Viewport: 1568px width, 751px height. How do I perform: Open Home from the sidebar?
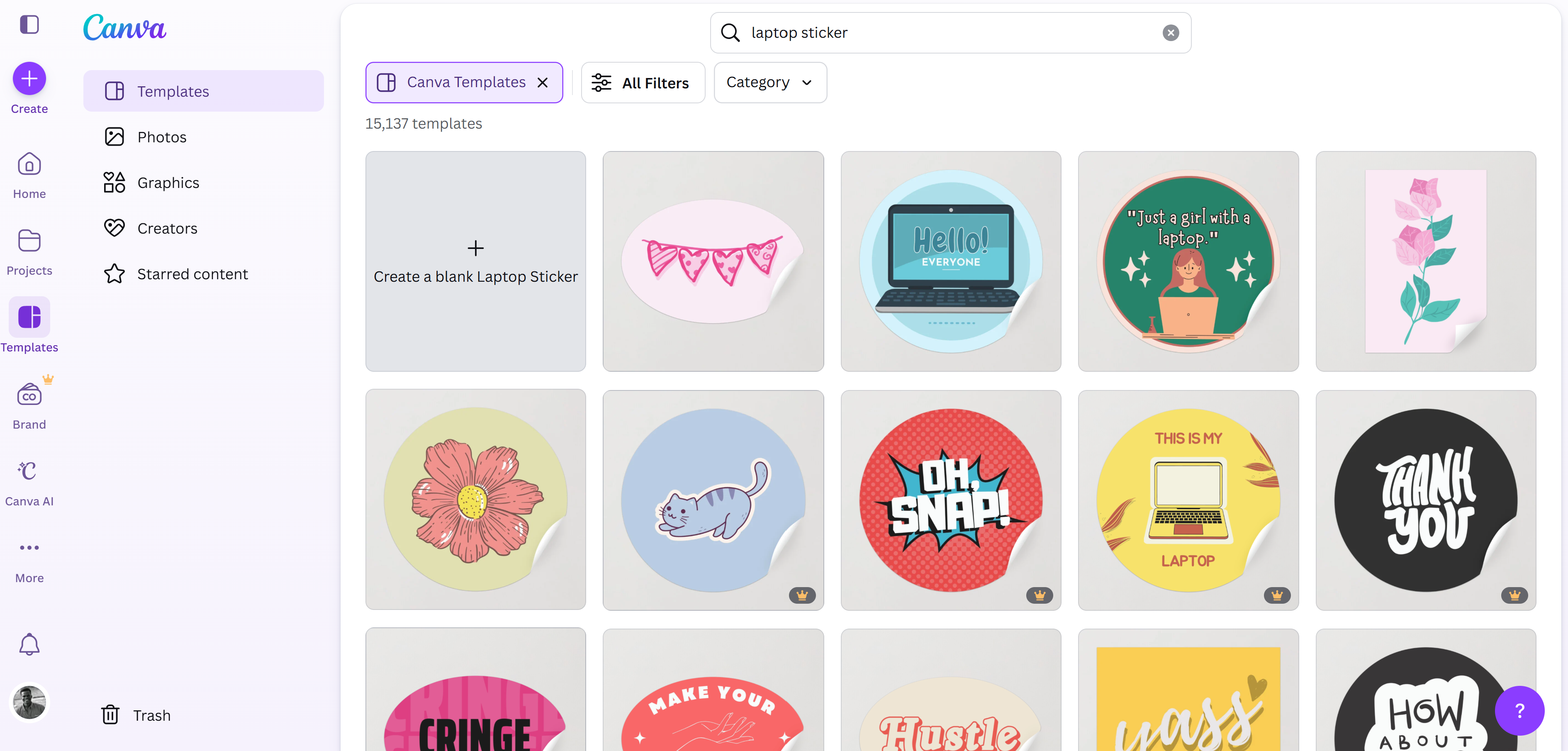pos(29,176)
